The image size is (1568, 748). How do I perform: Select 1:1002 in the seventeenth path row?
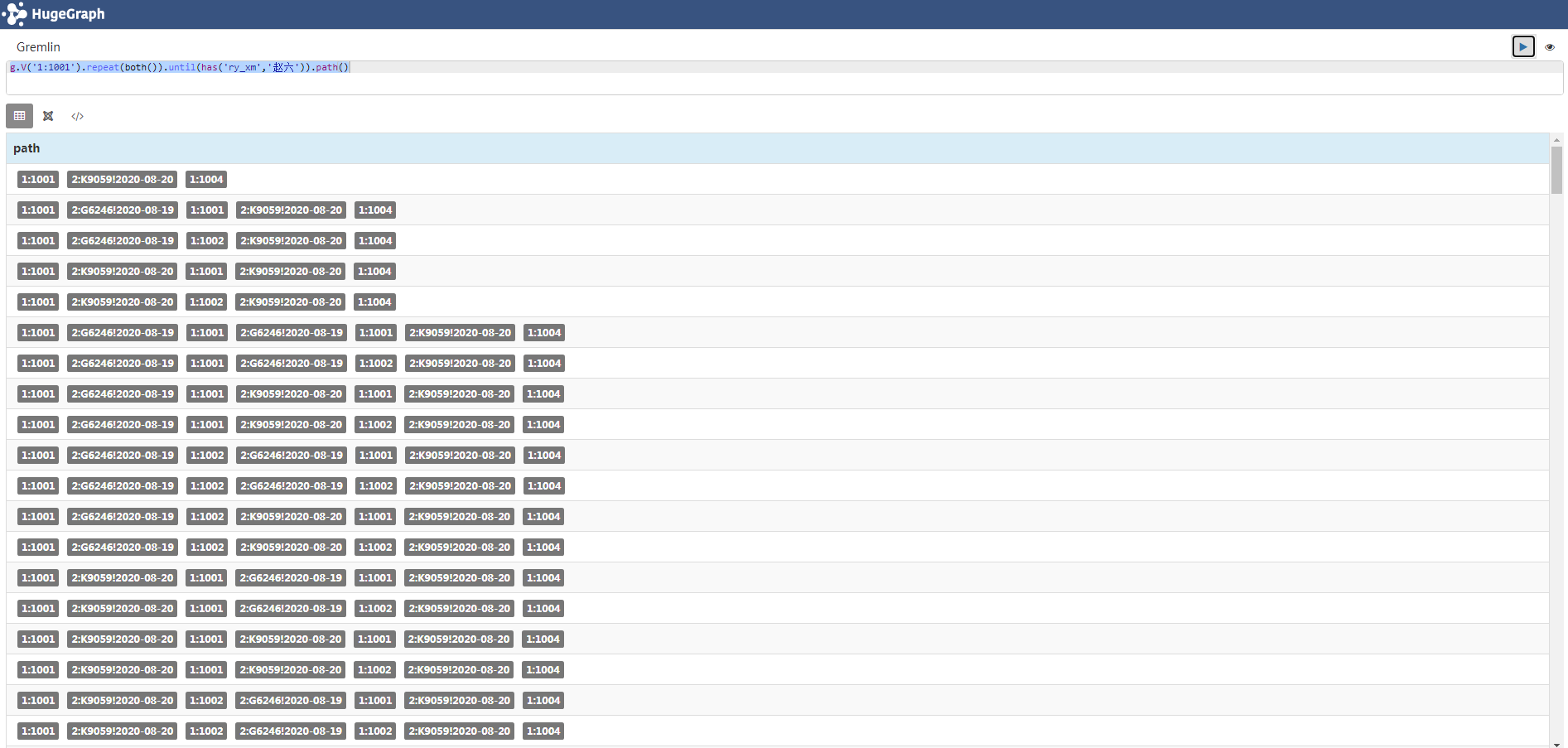point(374,670)
